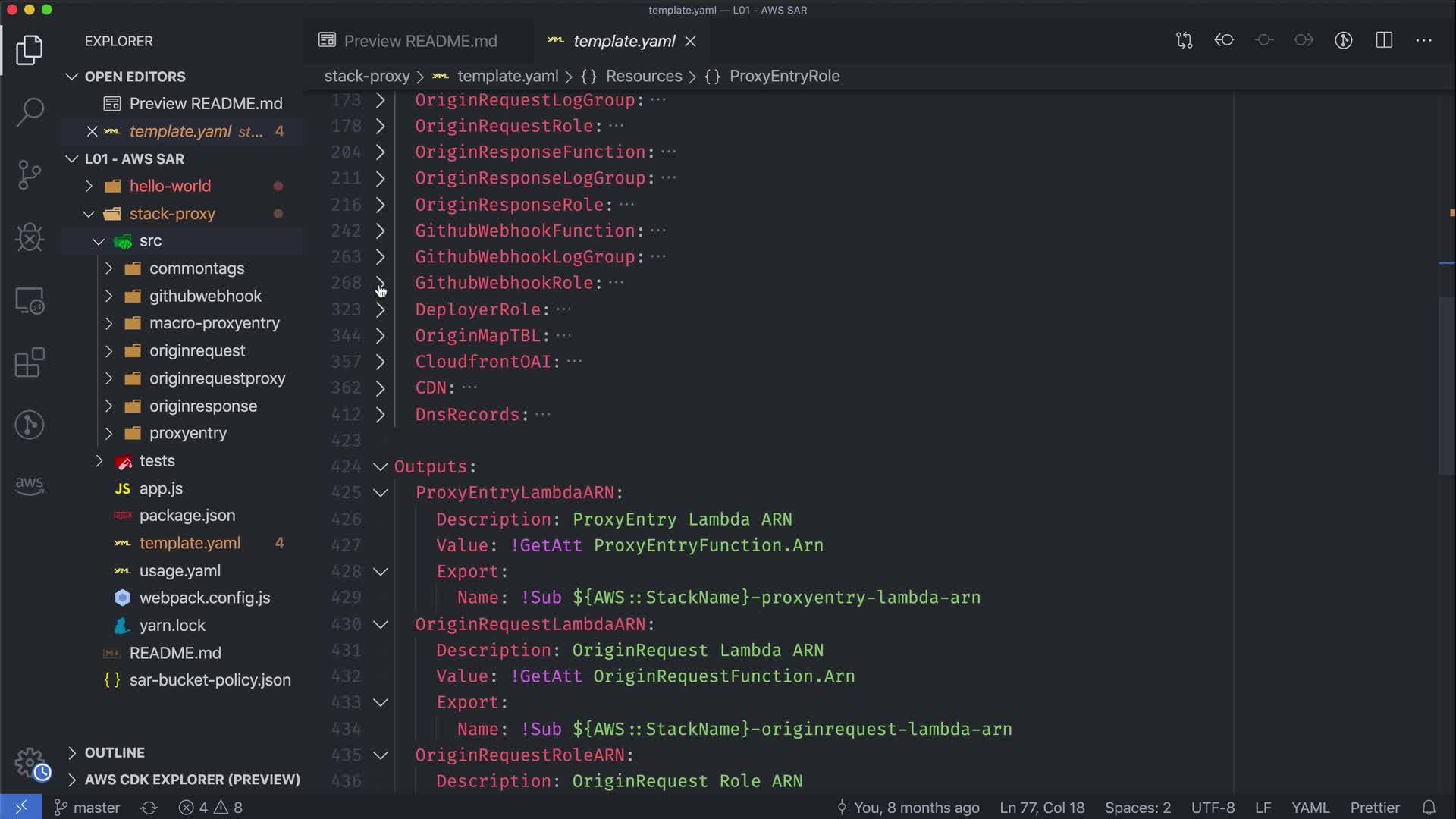Open the Source Control view
This screenshot has height=819, width=1456.
click(30, 174)
